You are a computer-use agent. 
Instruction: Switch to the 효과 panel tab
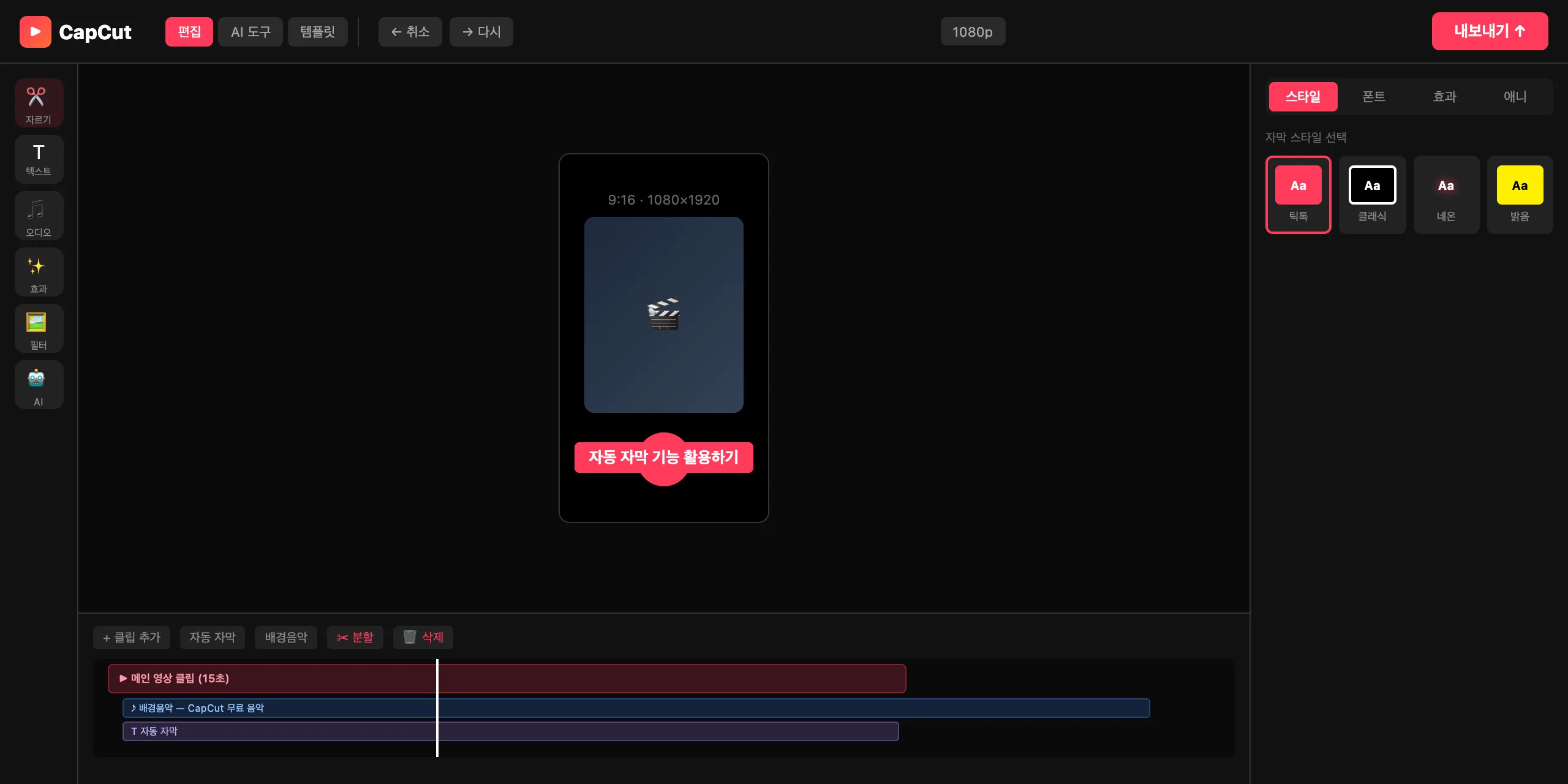tap(1444, 97)
